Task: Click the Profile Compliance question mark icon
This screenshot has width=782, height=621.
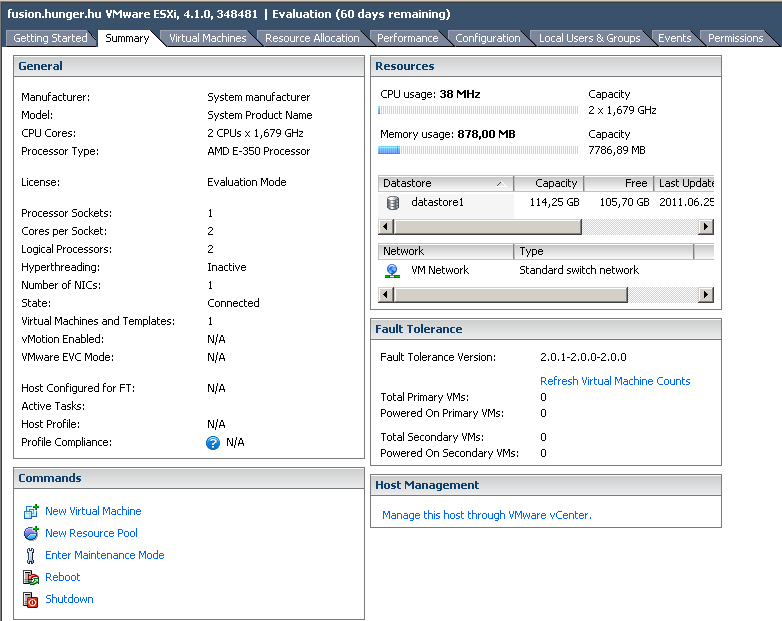Action: [x=213, y=442]
